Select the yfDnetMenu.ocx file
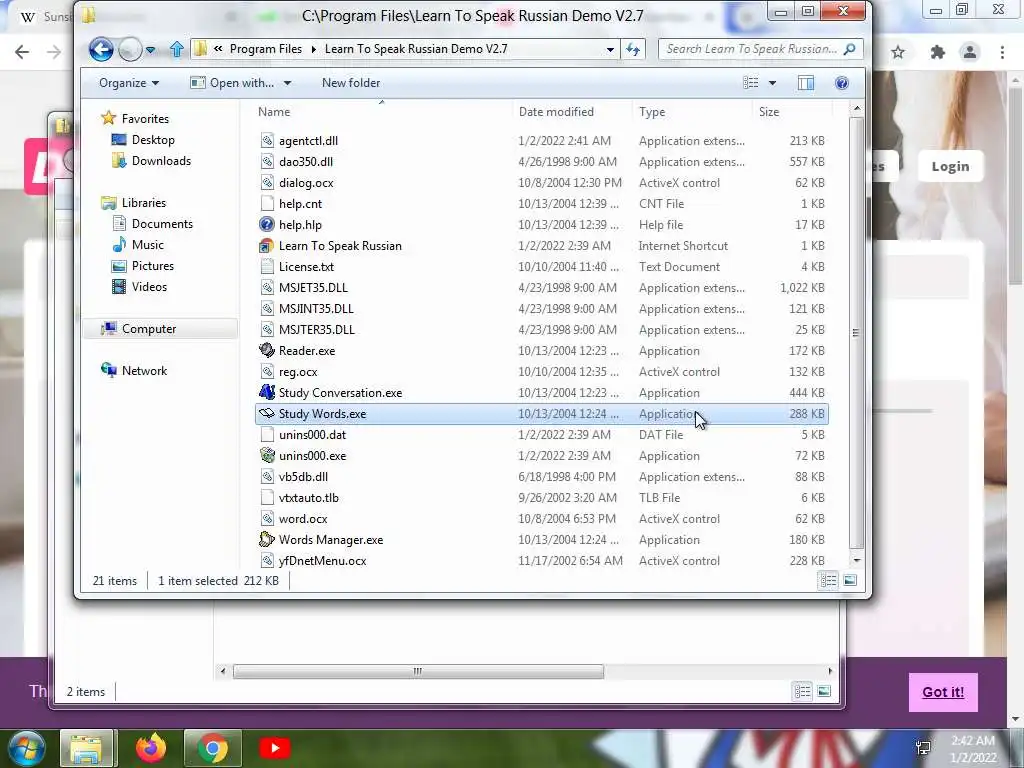The height and width of the screenshot is (768, 1024). tap(323, 560)
